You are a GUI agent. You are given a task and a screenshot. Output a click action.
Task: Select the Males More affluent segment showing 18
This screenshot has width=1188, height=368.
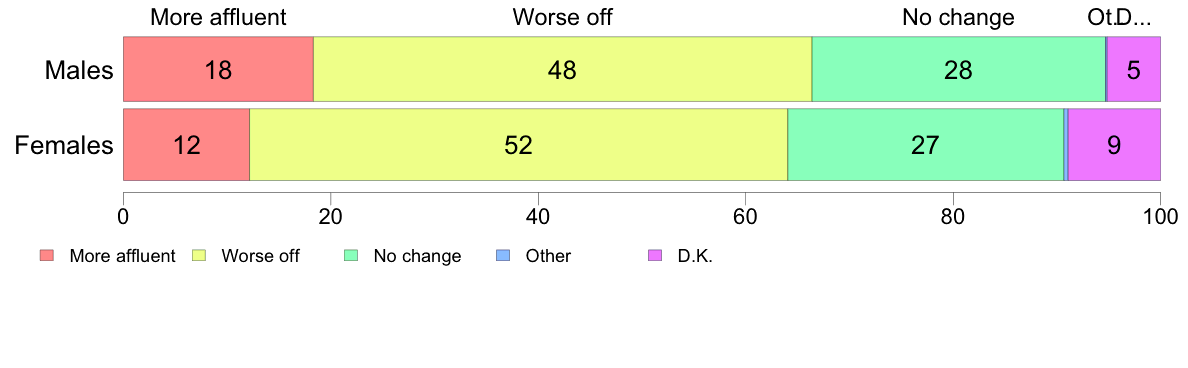(x=218, y=69)
